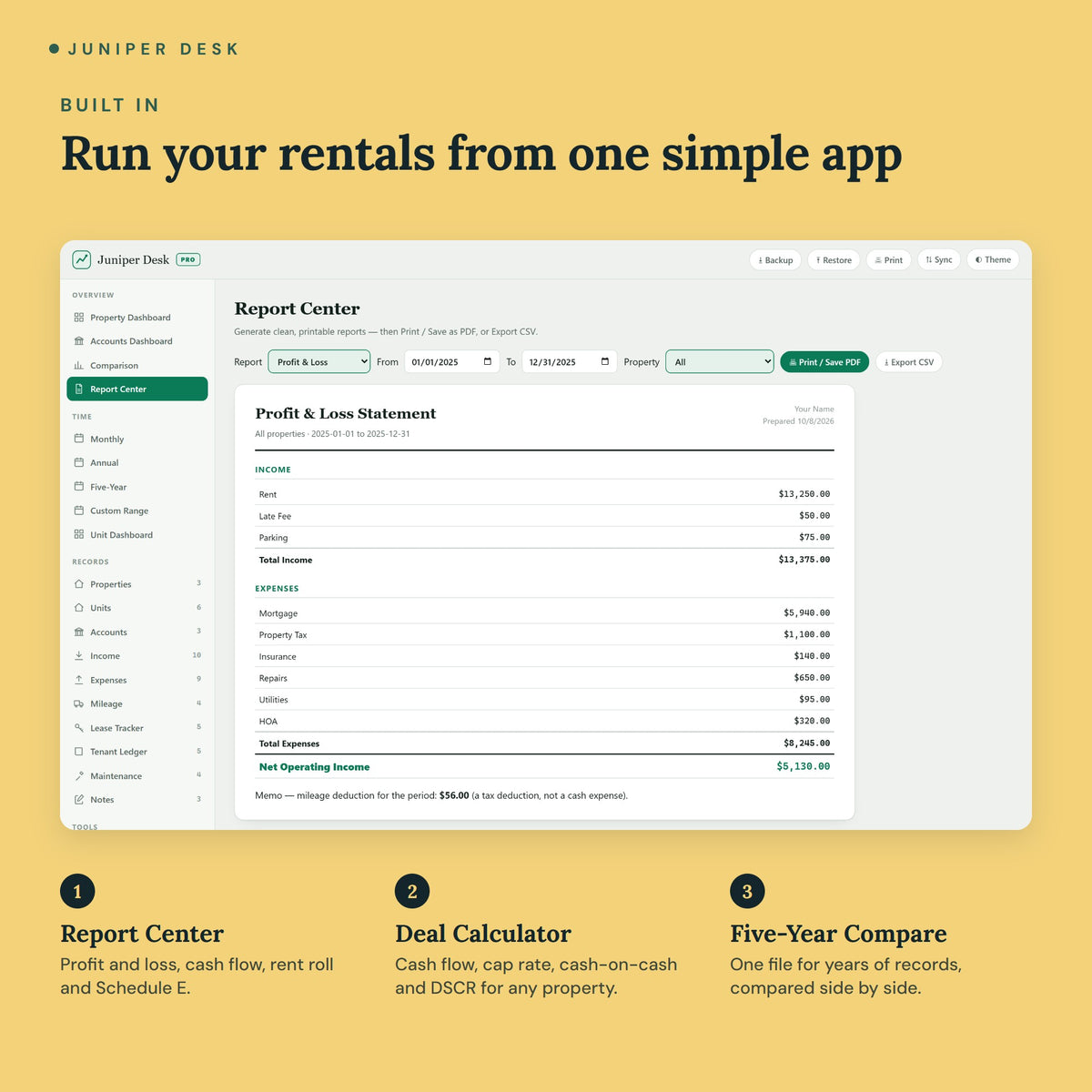Click the Repairs amount $650.00
Image resolution: width=1092 pixels, height=1092 pixels.
coord(812,678)
